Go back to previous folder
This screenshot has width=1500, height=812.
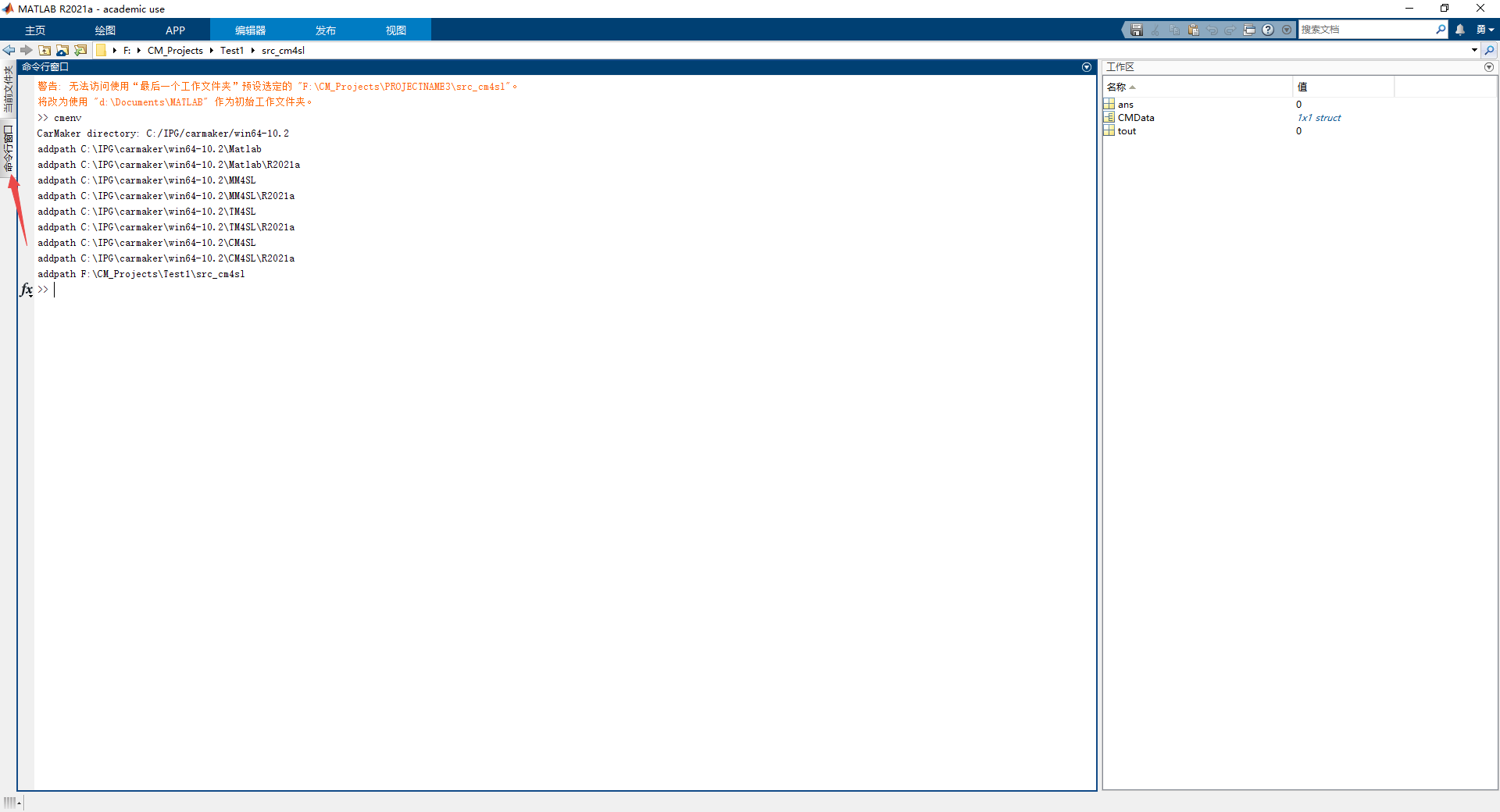click(9, 50)
